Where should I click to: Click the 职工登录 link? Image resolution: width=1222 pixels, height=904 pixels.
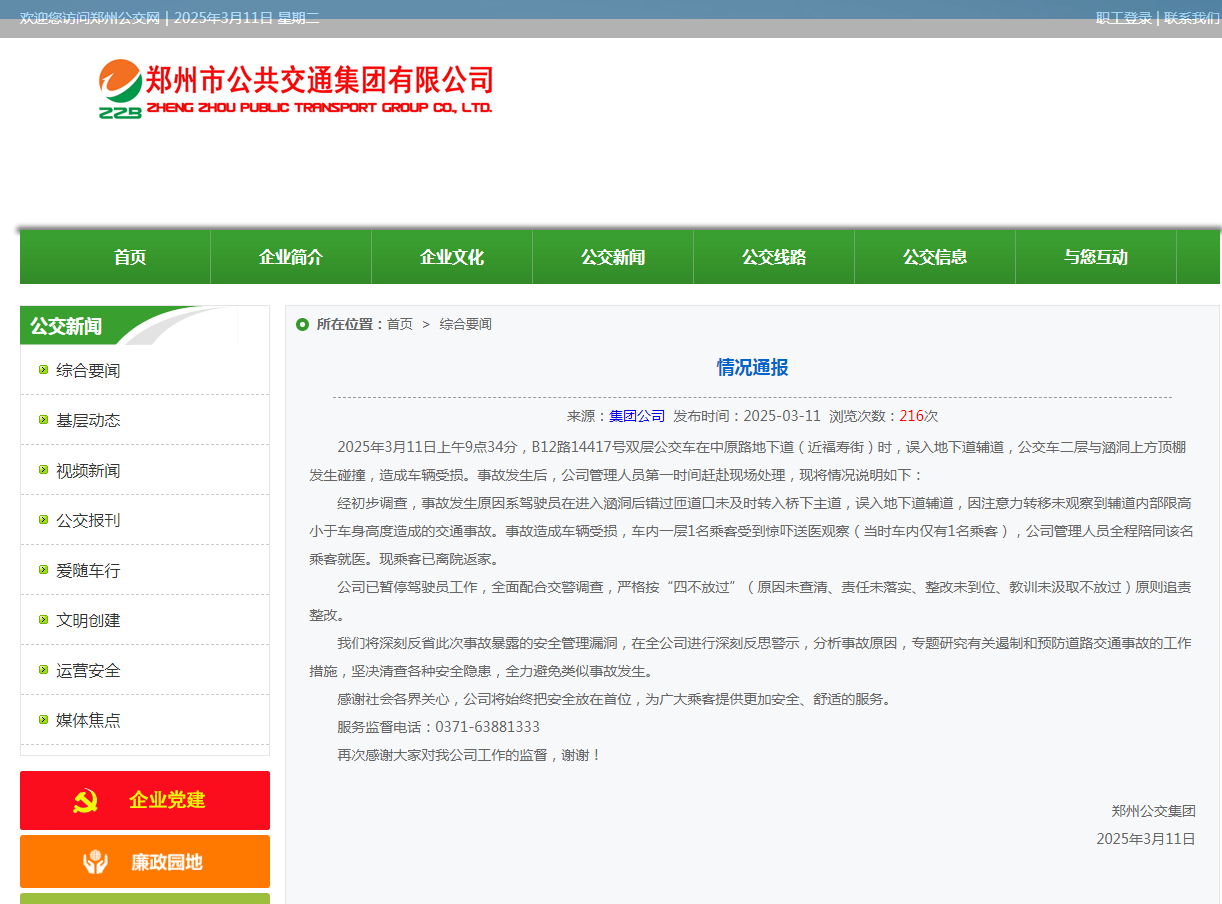tap(1124, 18)
